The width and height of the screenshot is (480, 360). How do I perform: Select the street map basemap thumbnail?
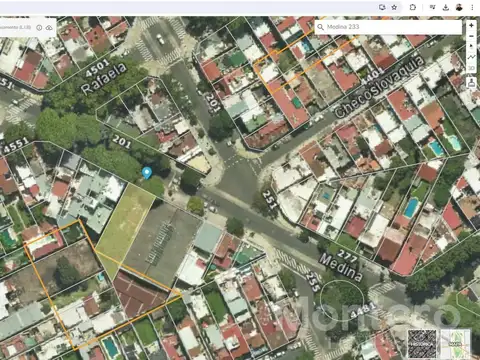(455, 344)
